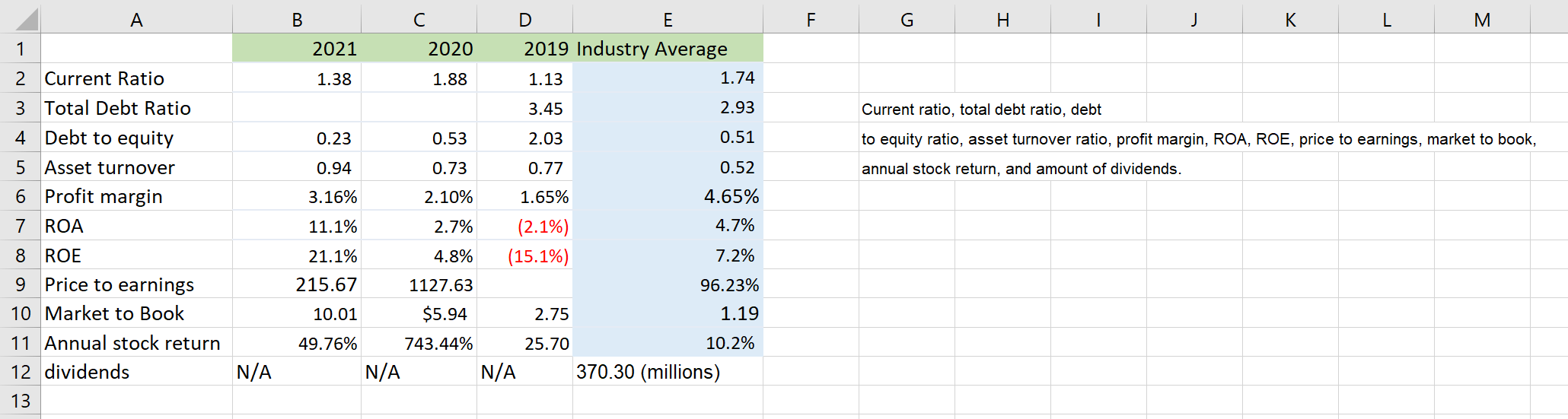Select the Profit margin label cell
1568x419 pixels.
(136, 196)
